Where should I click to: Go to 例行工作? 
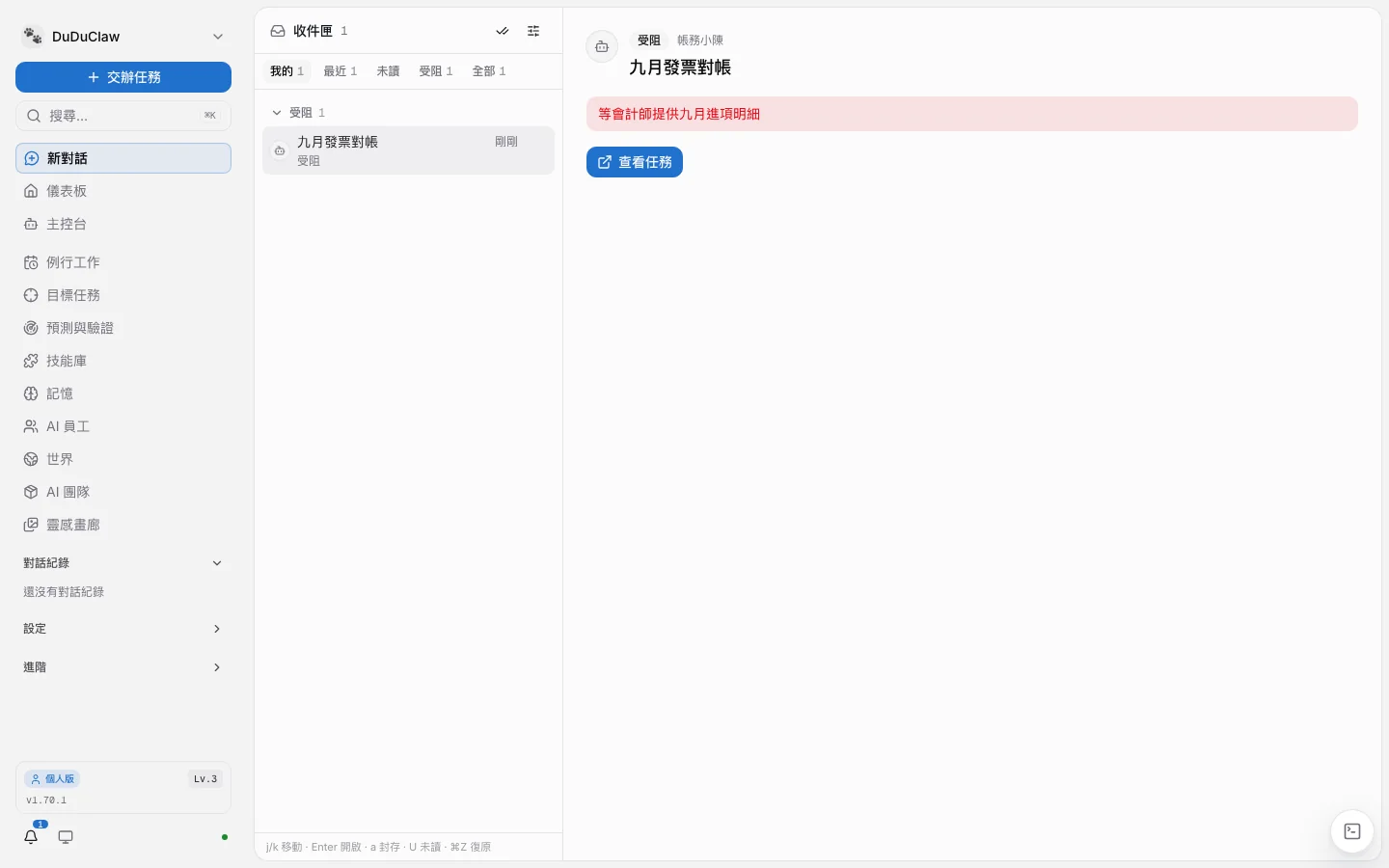(x=123, y=262)
